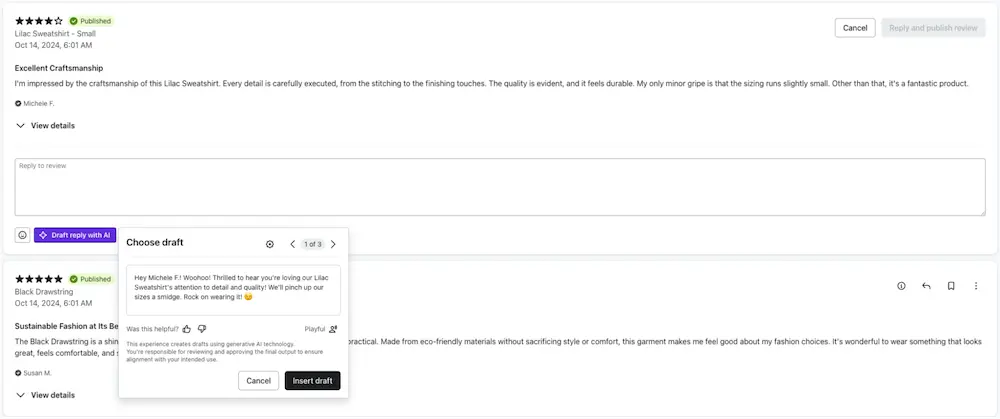The width and height of the screenshot is (1000, 419).
Task: Click Draft reply with AI button
Action: 75,235
